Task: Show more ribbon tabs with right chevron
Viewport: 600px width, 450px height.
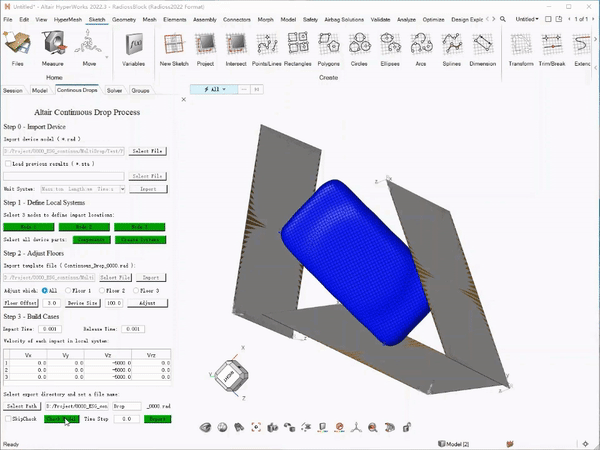Action: tap(494, 19)
